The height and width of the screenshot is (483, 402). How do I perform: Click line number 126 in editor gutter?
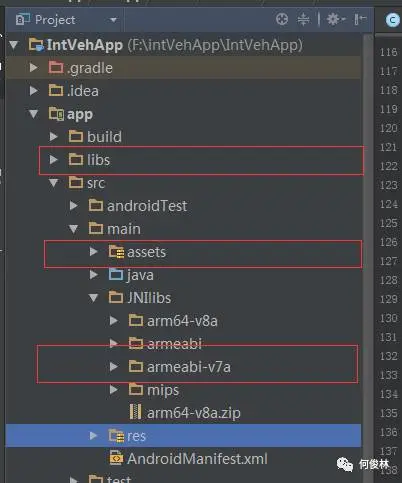(x=389, y=242)
